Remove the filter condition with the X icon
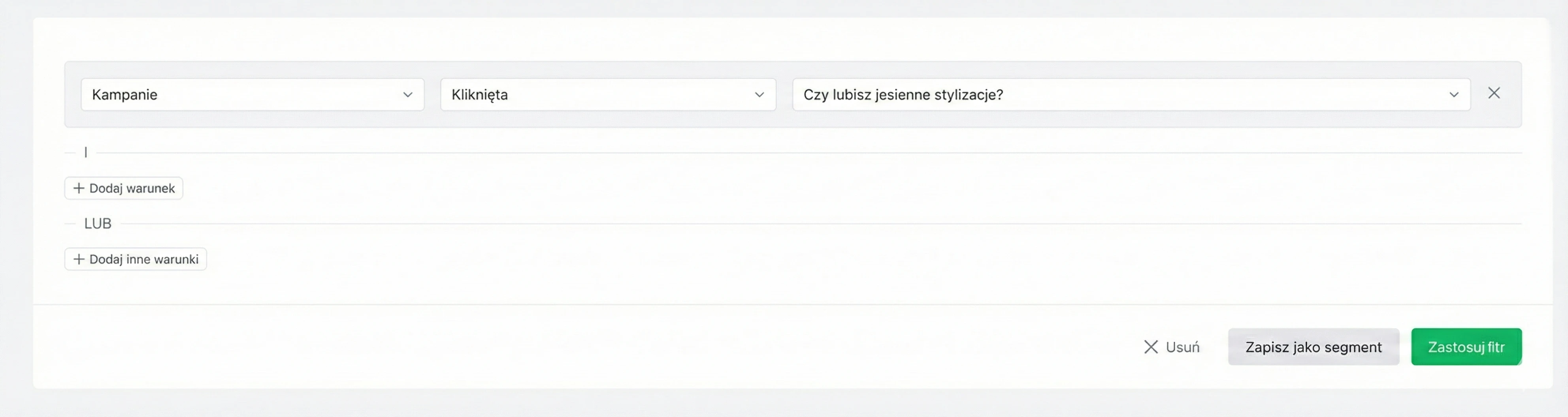Viewport: 1568px width, 417px height. 1494,93
